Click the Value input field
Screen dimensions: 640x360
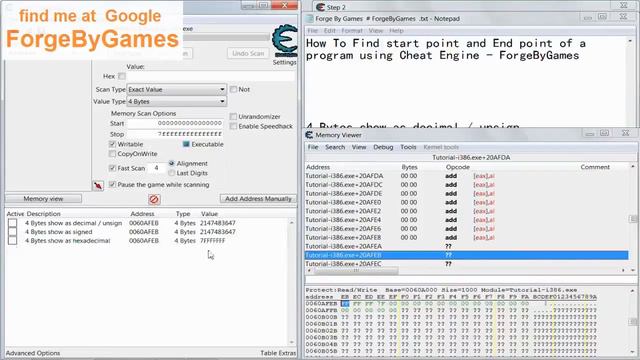[211, 76]
